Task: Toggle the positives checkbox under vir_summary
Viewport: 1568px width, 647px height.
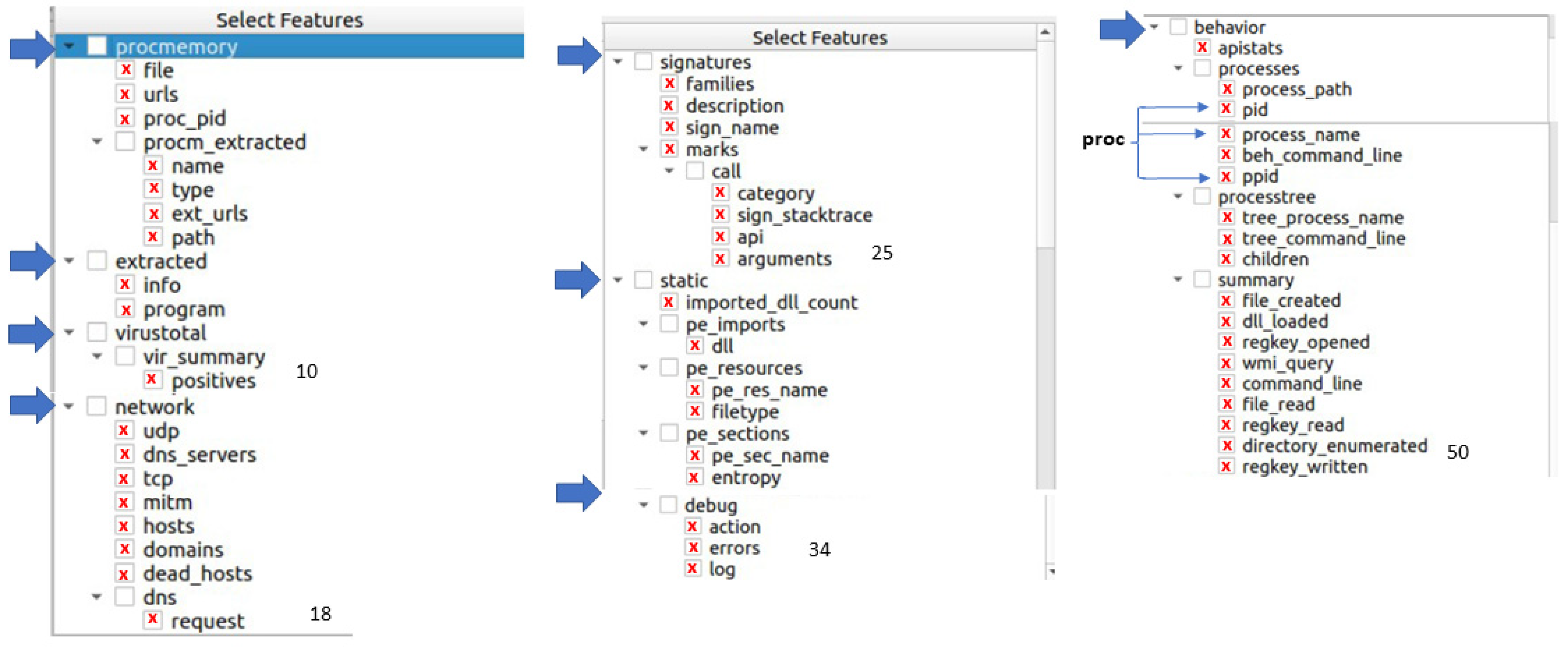Action: coord(152,380)
